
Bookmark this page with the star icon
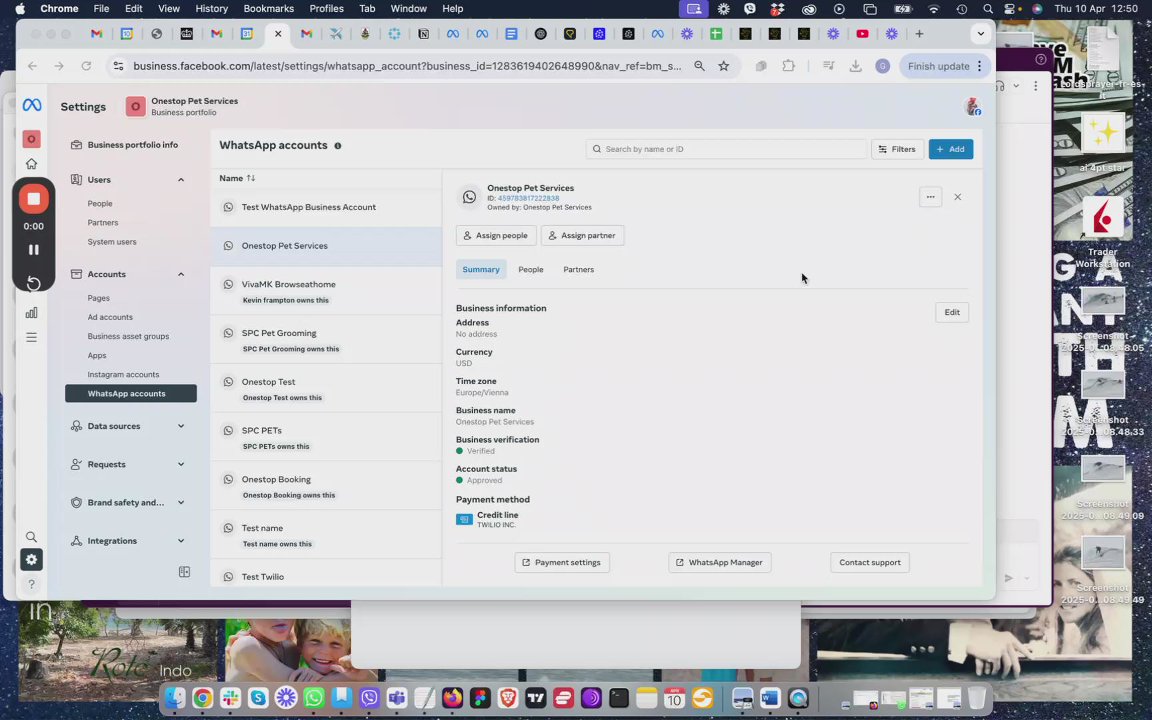[724, 66]
